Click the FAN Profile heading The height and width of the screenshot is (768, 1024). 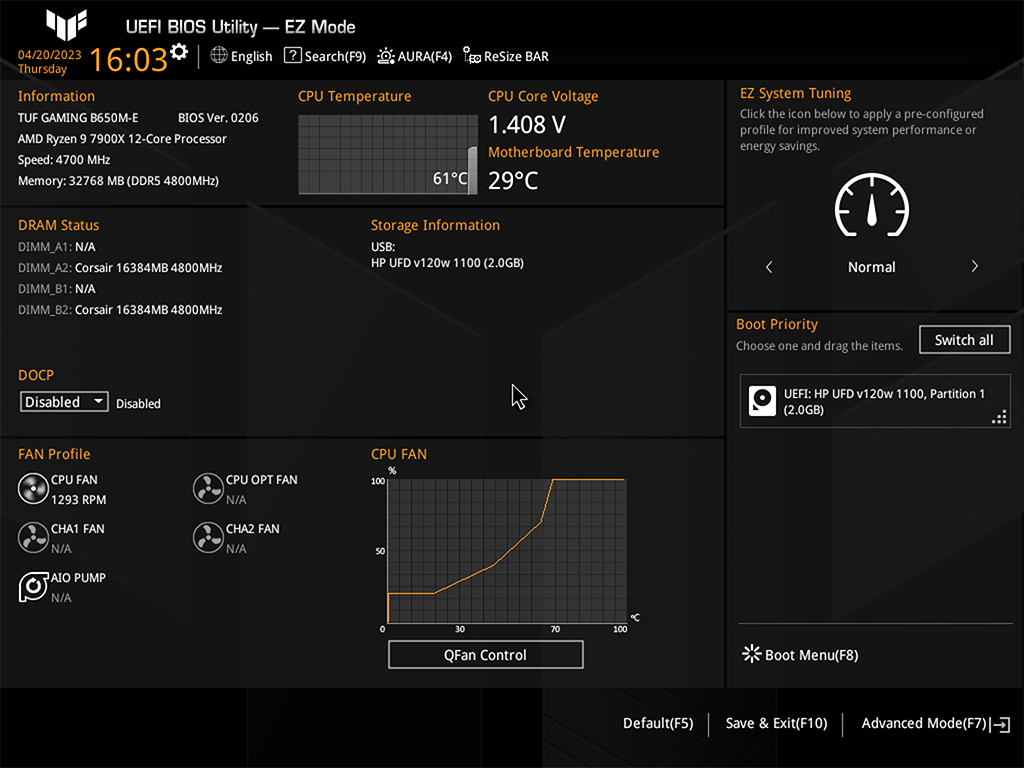[54, 455]
